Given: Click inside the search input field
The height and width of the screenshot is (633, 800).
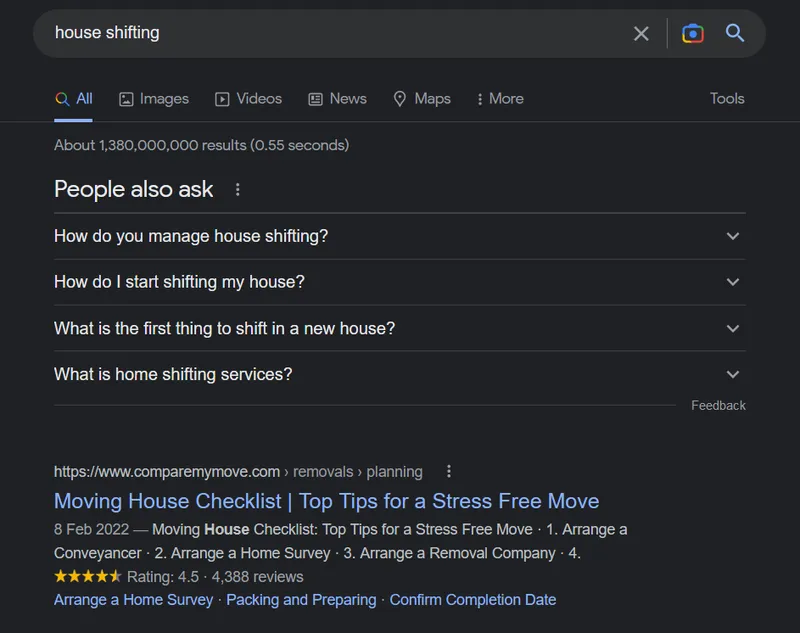Looking at the screenshot, I should pos(300,33).
